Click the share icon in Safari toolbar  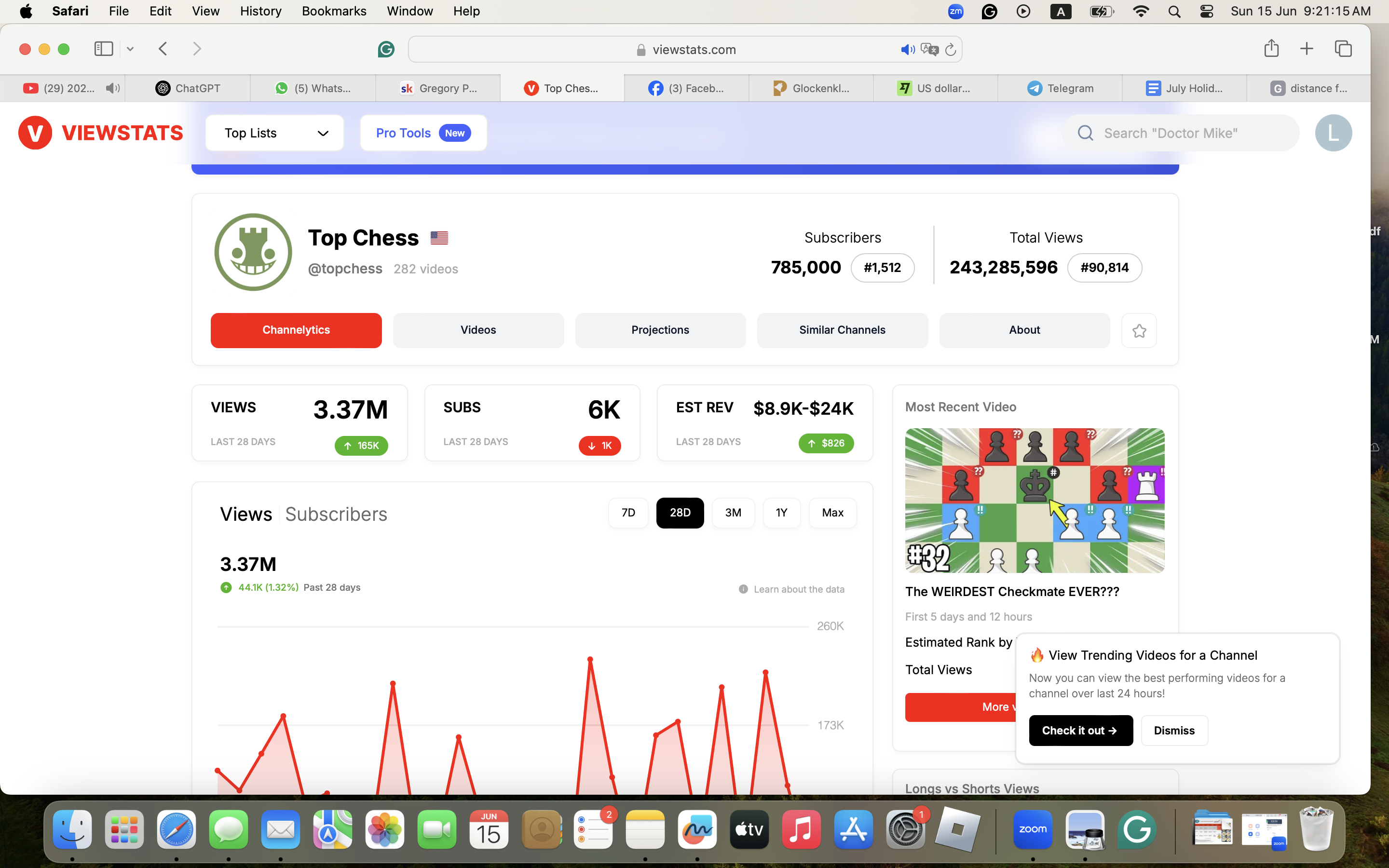pyautogui.click(x=1271, y=48)
